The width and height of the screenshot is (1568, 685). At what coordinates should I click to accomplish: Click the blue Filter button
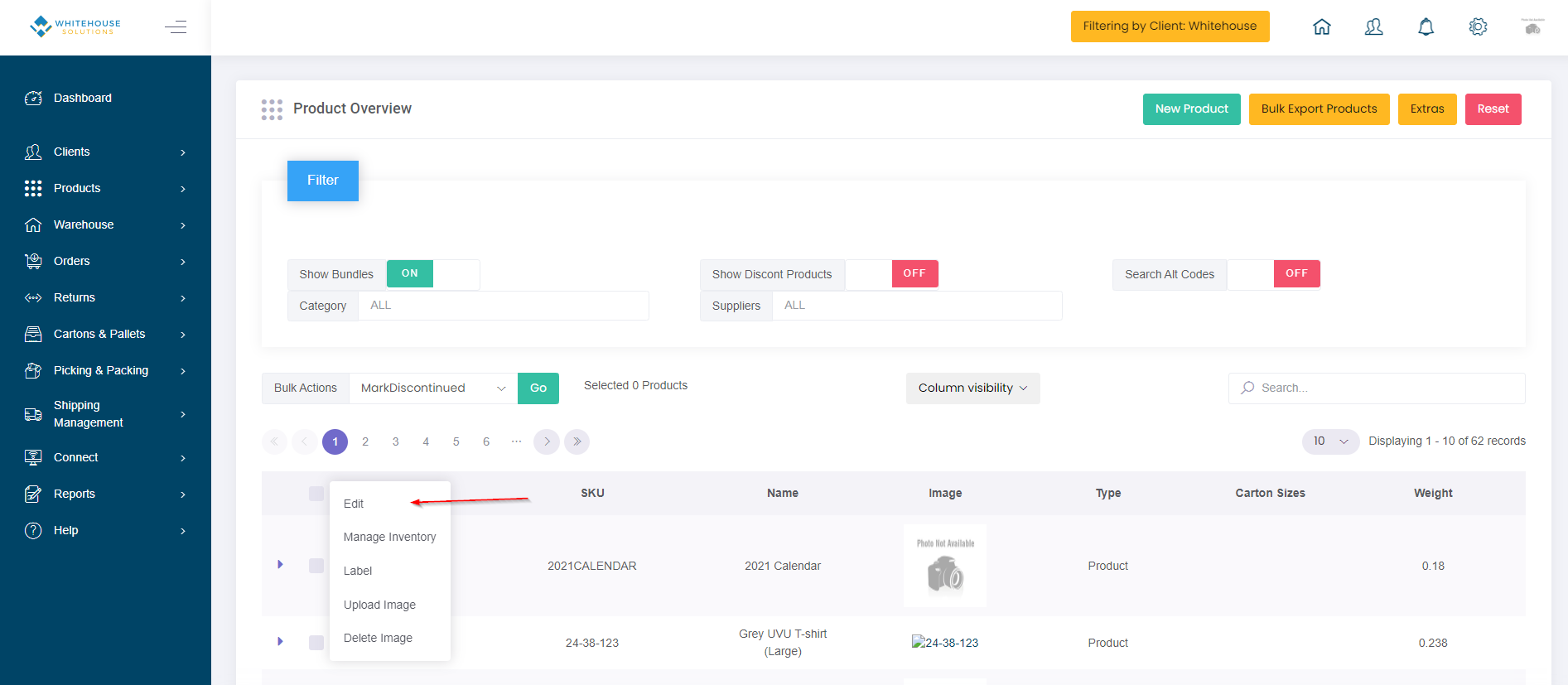click(323, 181)
